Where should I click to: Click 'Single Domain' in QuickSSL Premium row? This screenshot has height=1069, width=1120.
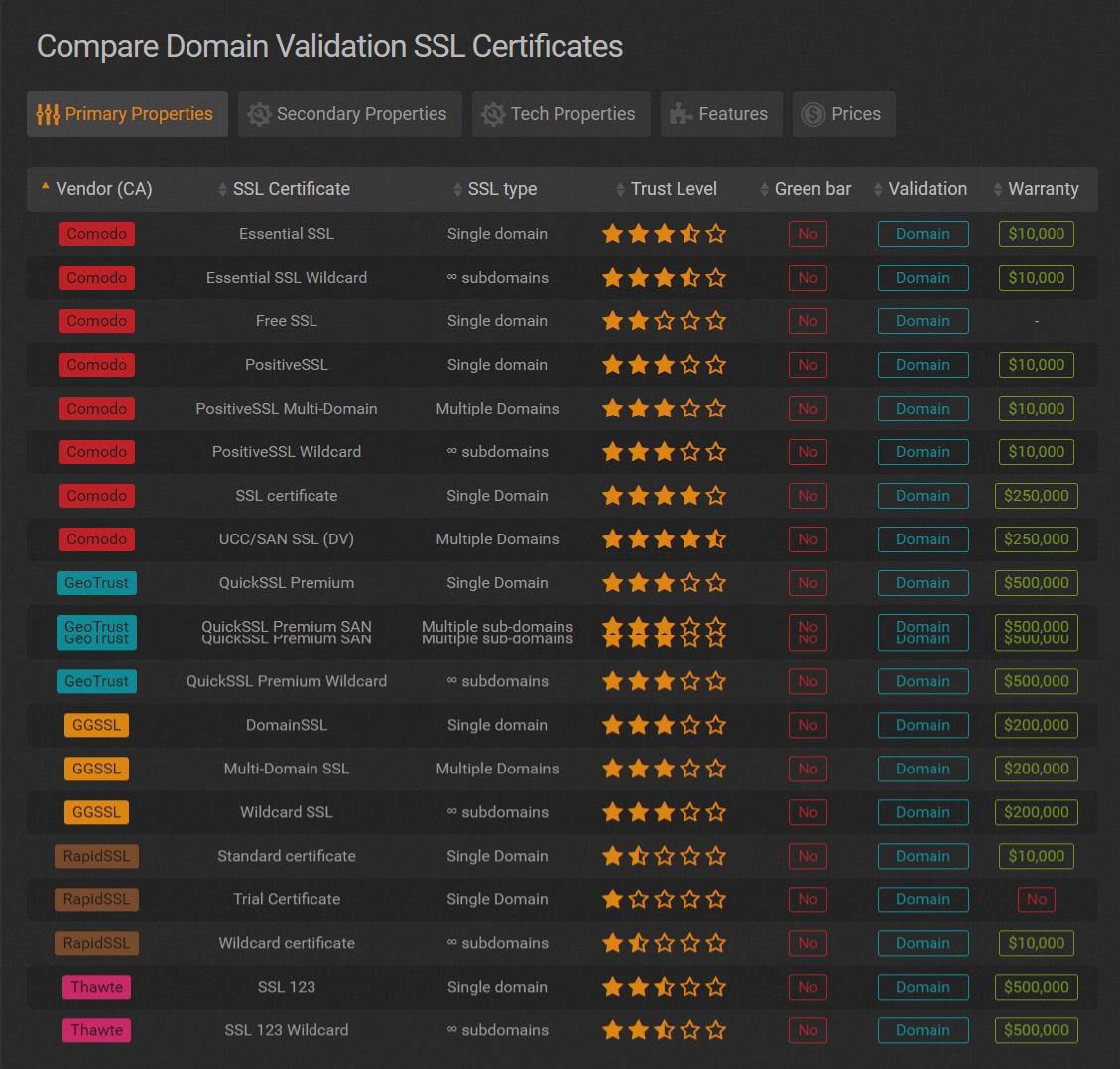pos(497,583)
